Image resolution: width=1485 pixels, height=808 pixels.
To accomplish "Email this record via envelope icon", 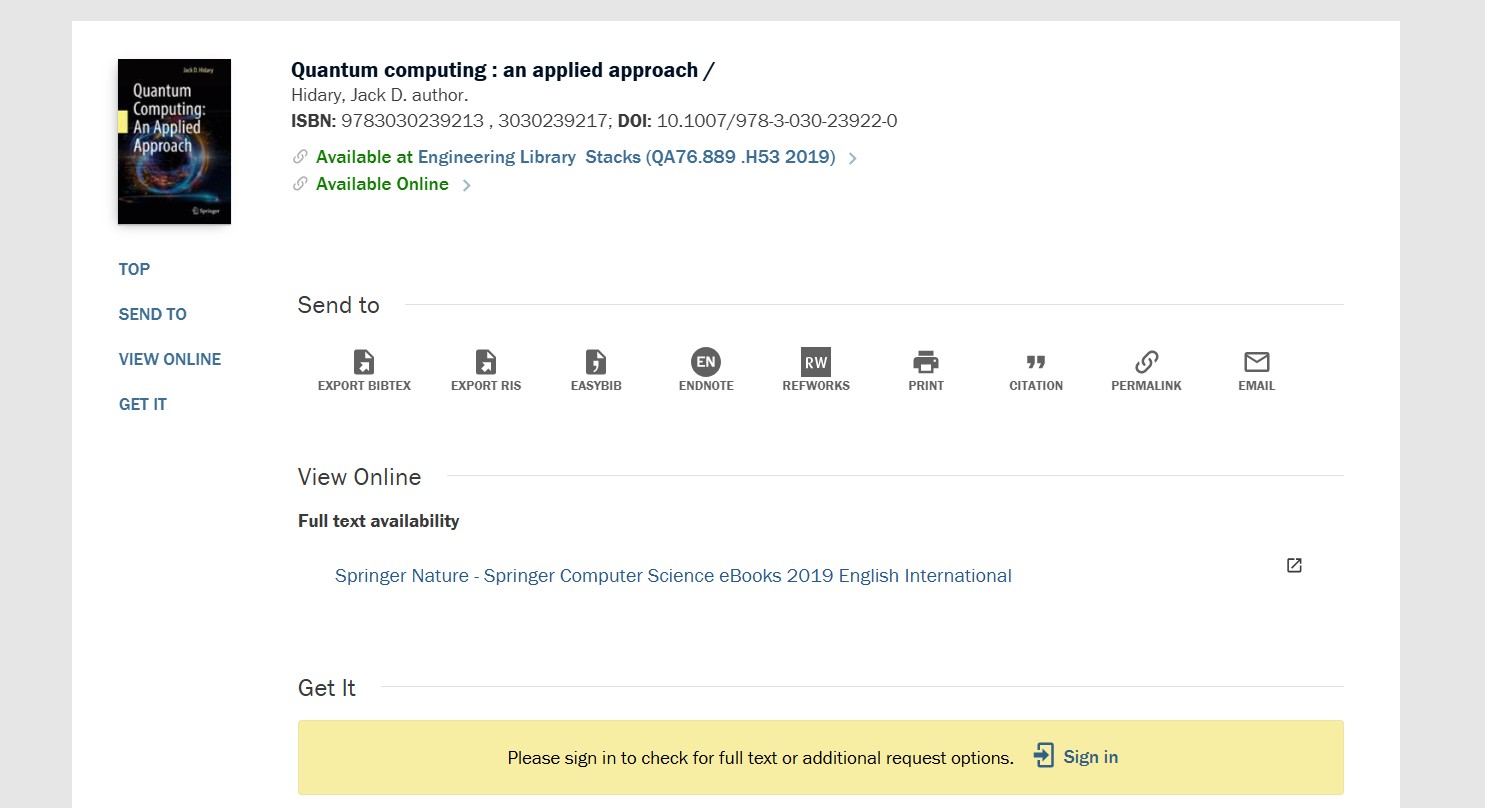I will pyautogui.click(x=1256, y=362).
